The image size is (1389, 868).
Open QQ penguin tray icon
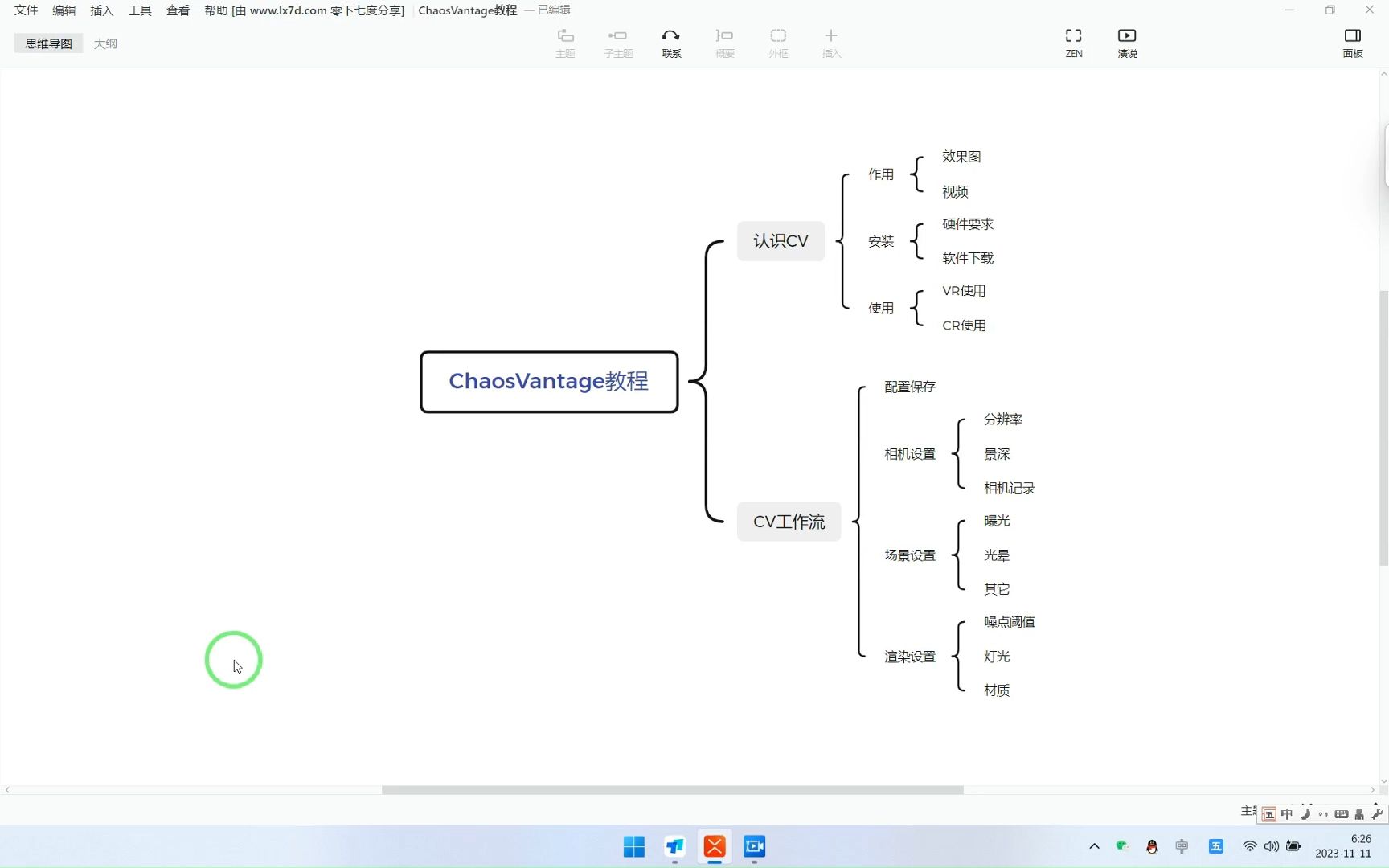1152,846
